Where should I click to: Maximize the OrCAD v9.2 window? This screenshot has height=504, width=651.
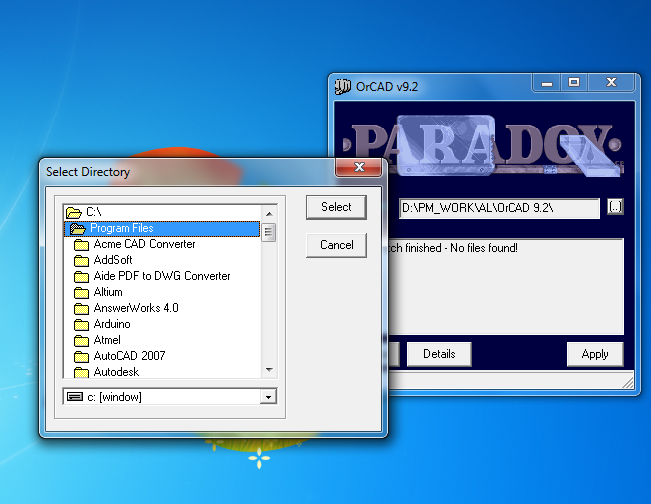click(x=574, y=82)
